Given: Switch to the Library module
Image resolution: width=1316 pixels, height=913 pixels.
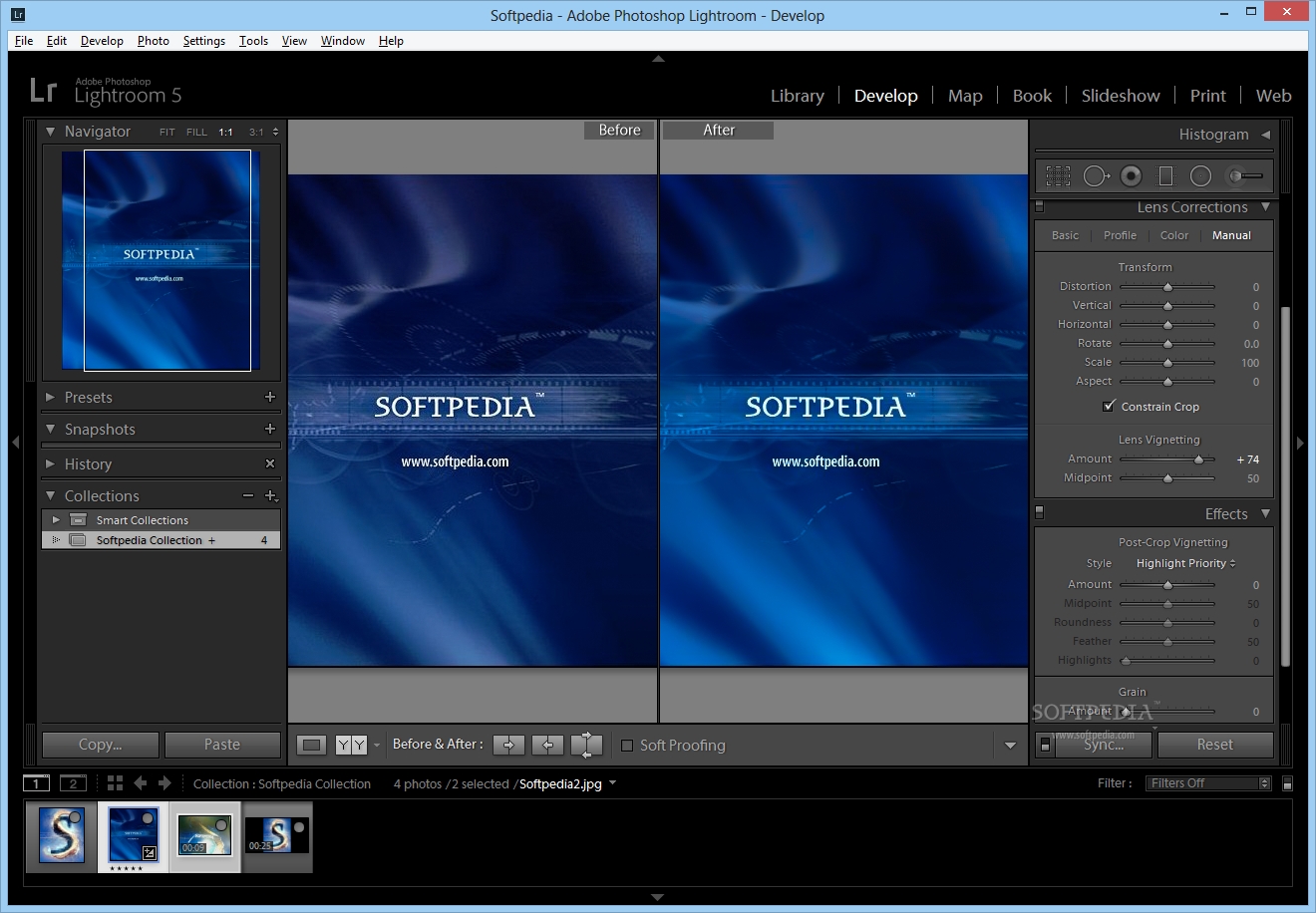Looking at the screenshot, I should pyautogui.click(x=798, y=96).
